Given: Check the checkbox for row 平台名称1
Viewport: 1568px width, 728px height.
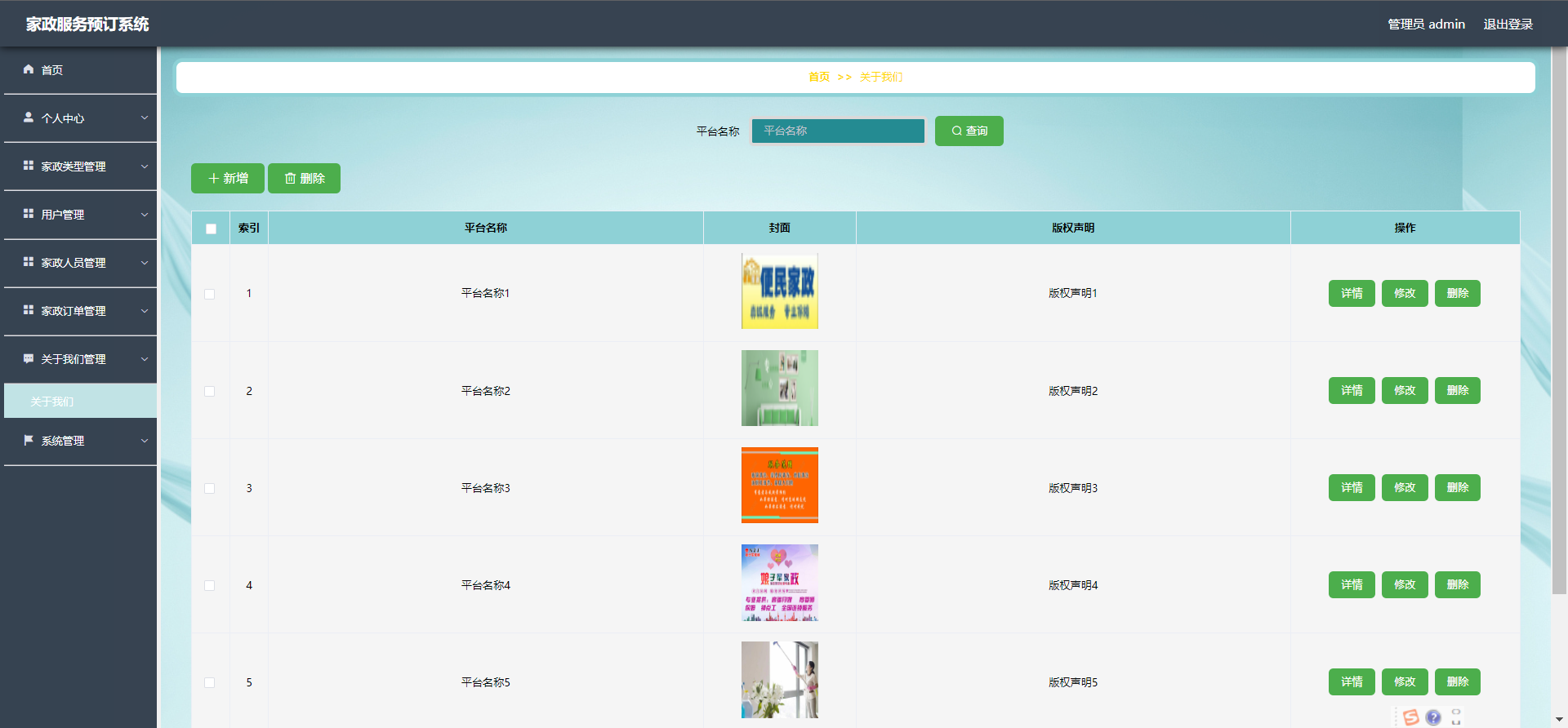Looking at the screenshot, I should 210,294.
